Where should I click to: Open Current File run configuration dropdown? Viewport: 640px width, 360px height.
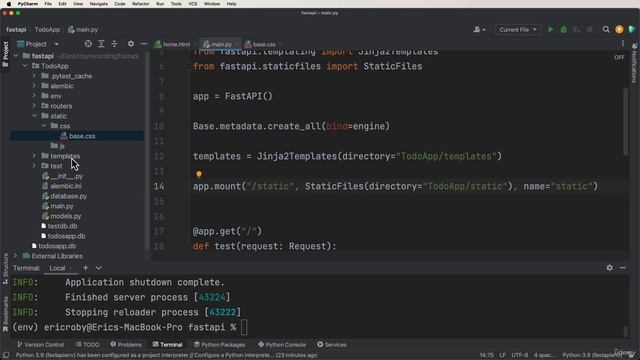[518, 29]
